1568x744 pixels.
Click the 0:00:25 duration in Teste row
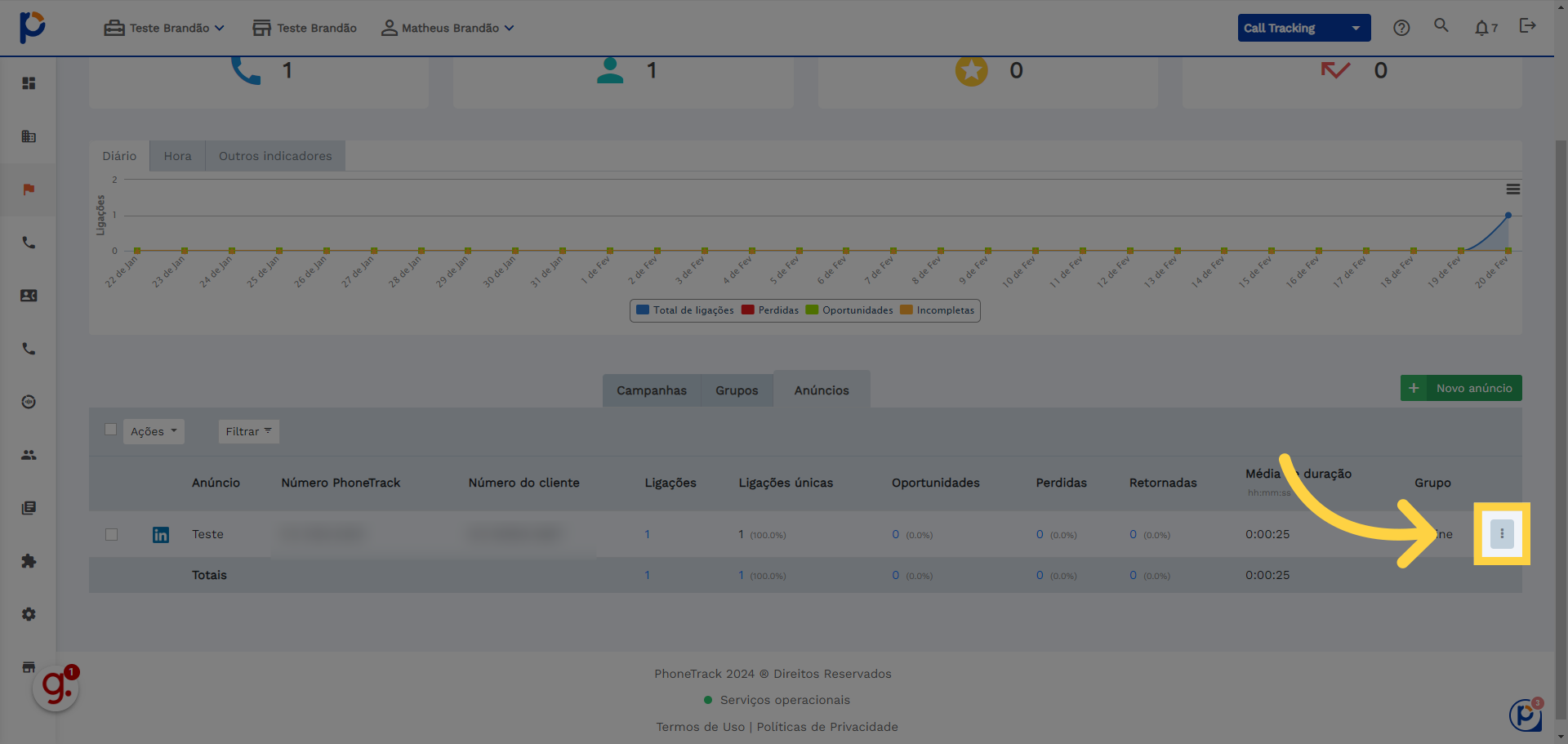(1267, 534)
